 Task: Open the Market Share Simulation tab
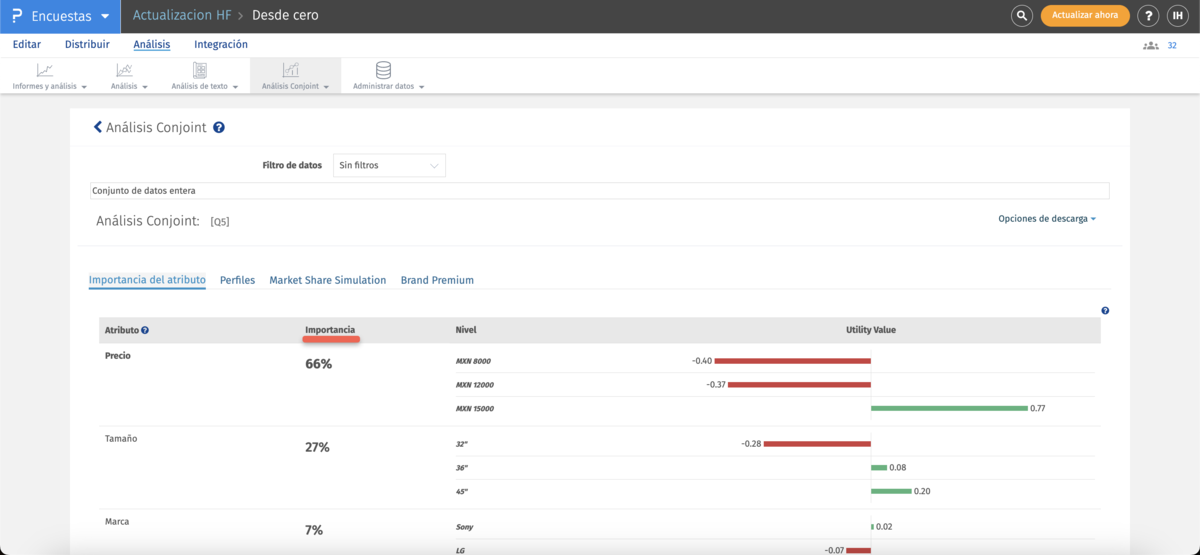pyautogui.click(x=327, y=280)
